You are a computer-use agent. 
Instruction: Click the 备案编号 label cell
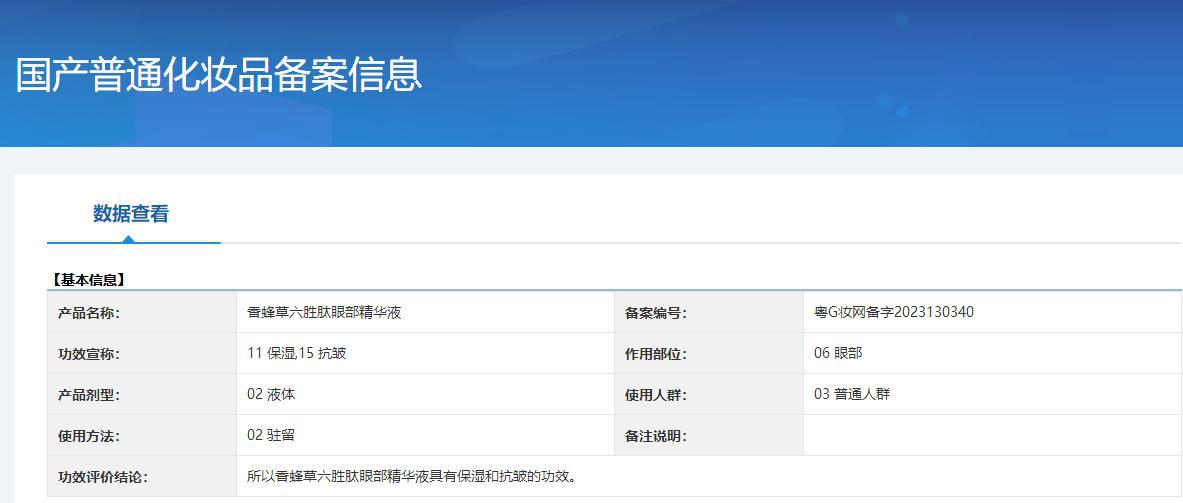click(x=709, y=313)
